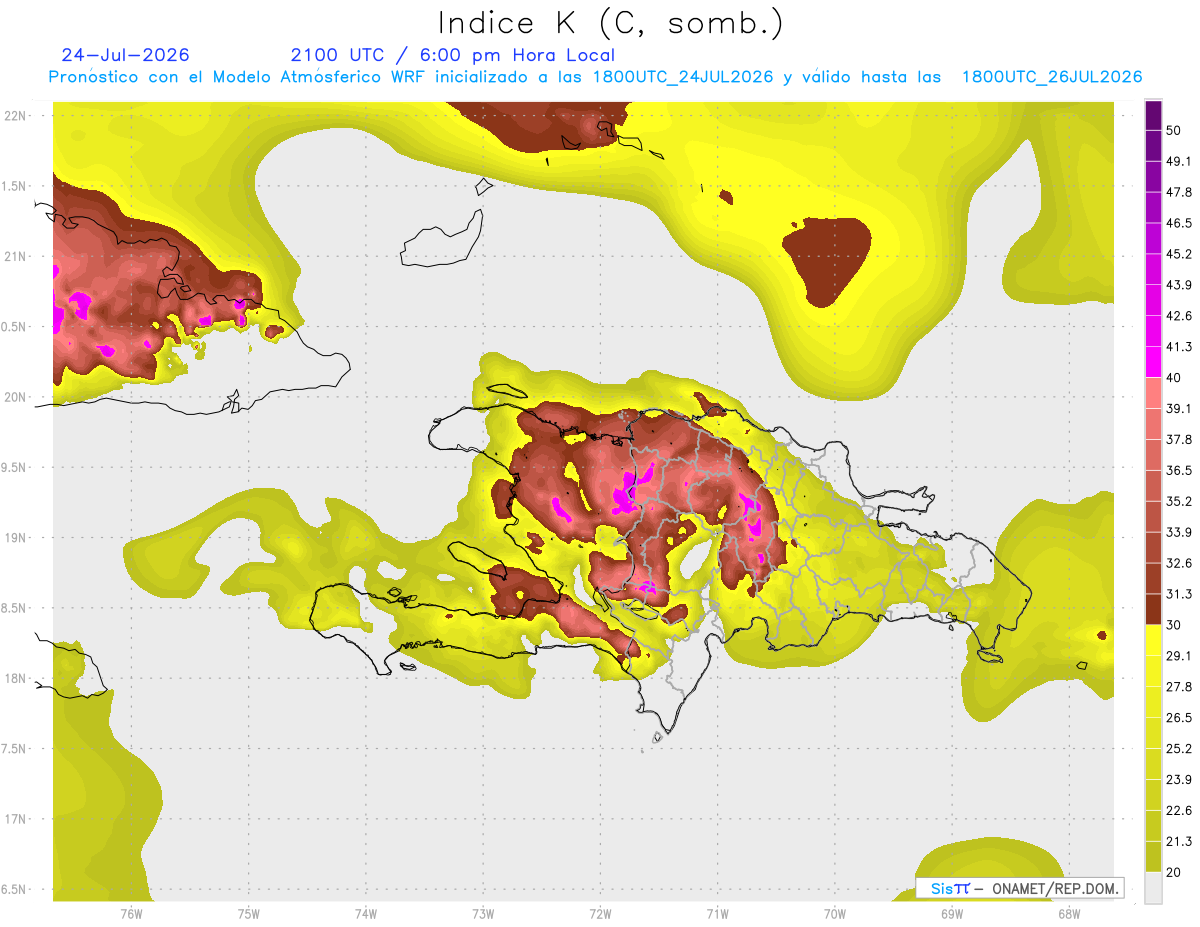Click the "37.8" color scale label
The image size is (1200, 927).
pos(1179,439)
